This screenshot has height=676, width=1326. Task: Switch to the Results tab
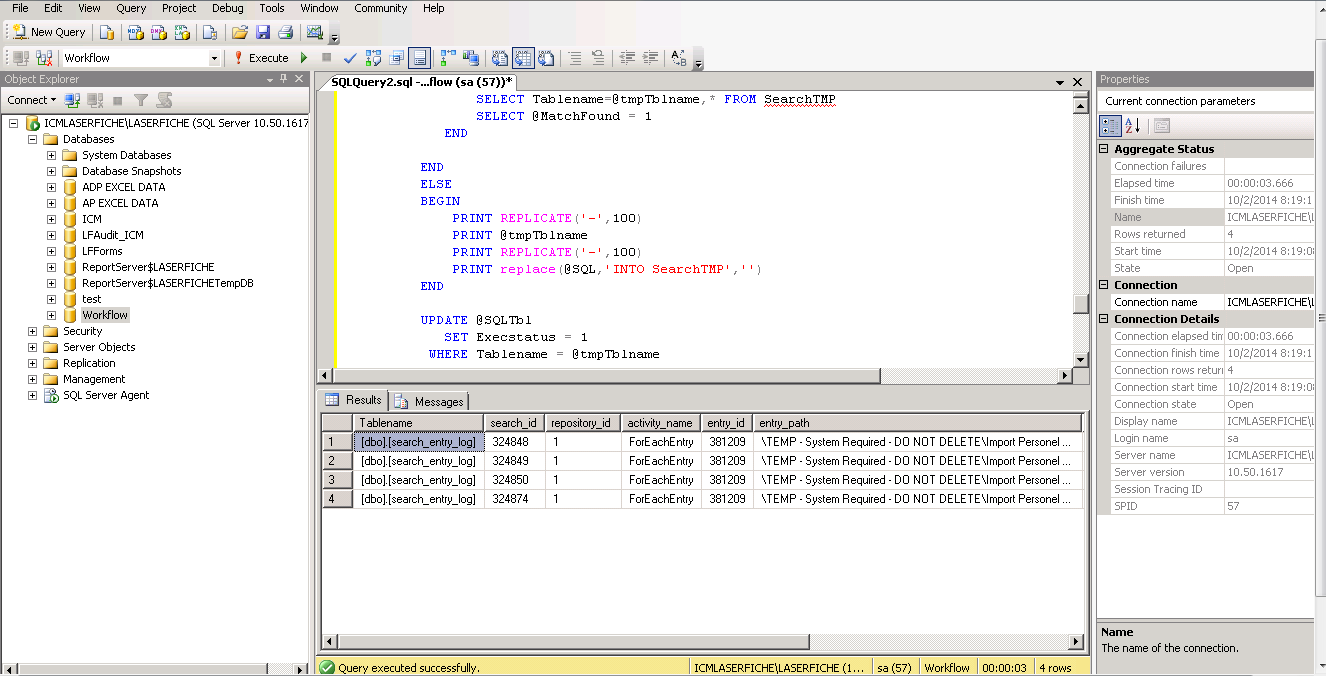click(x=354, y=400)
